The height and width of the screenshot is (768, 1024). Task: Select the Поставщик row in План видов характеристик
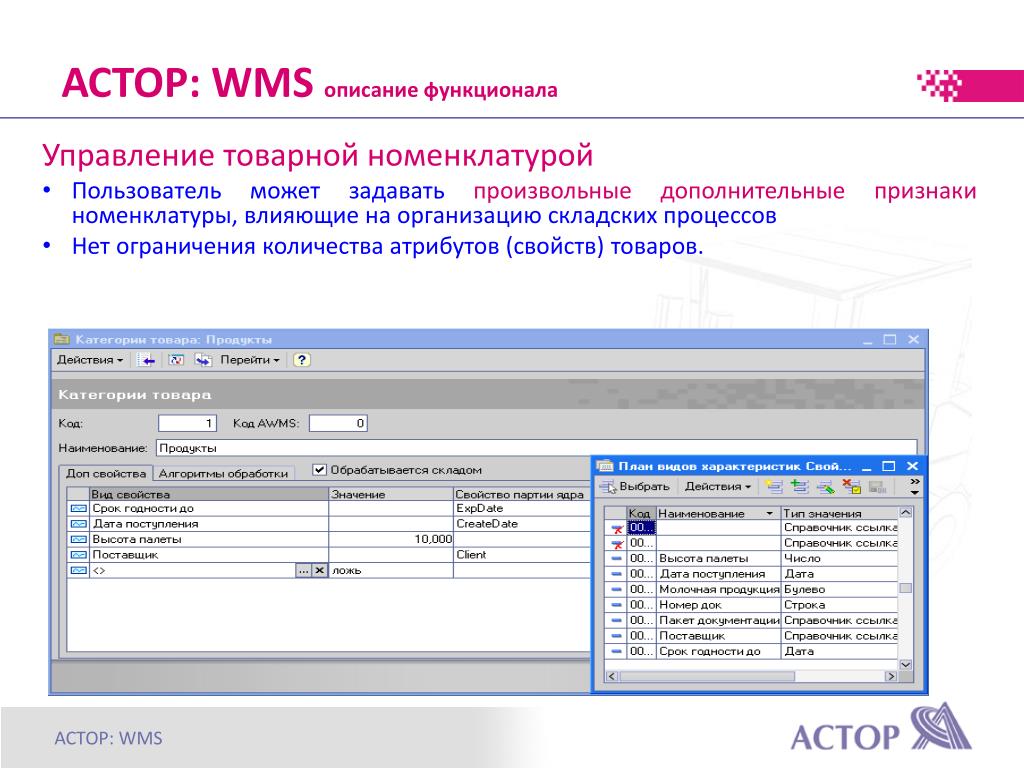751,636
